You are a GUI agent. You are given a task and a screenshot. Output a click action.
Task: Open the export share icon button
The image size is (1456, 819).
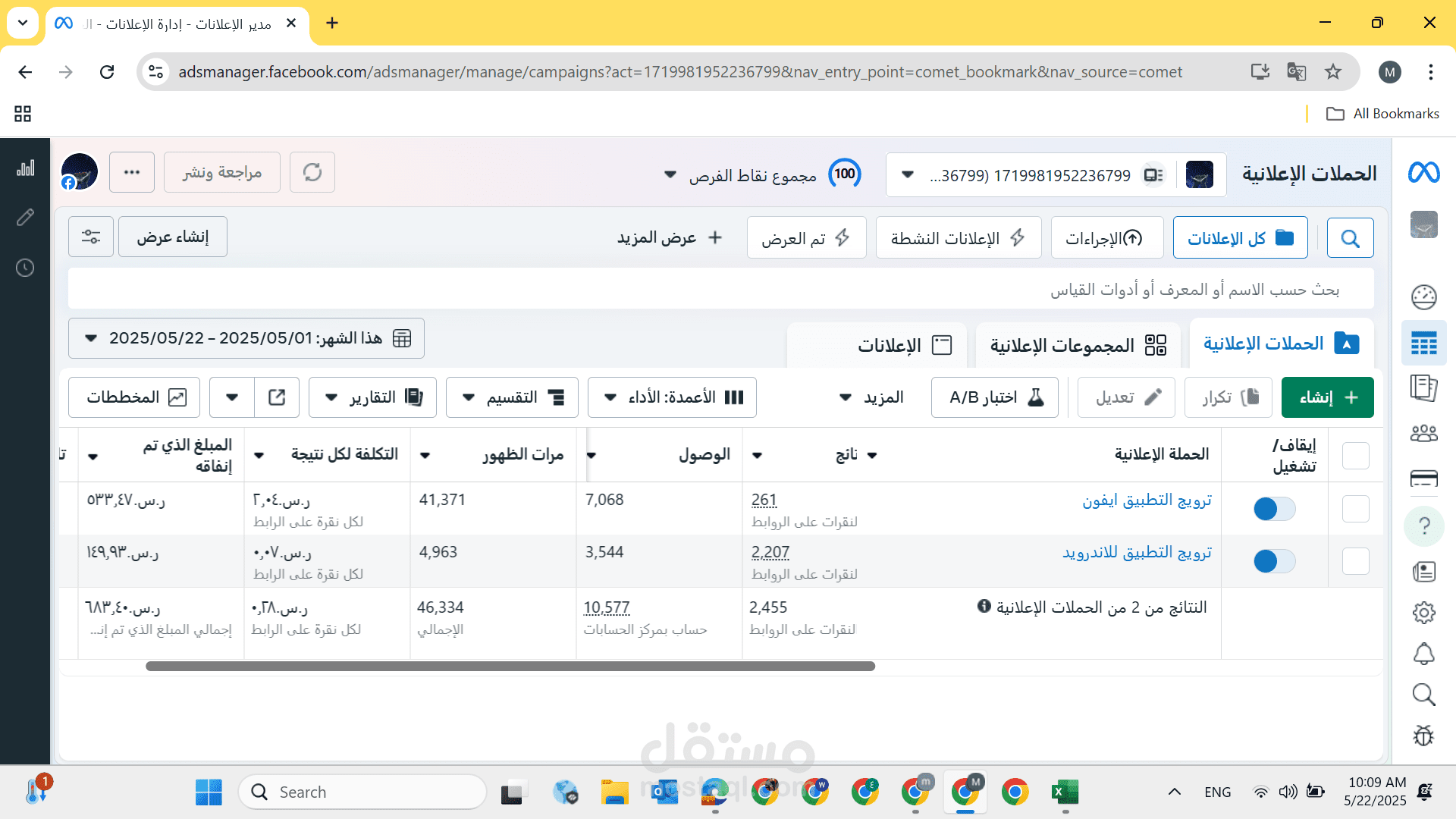click(x=277, y=397)
